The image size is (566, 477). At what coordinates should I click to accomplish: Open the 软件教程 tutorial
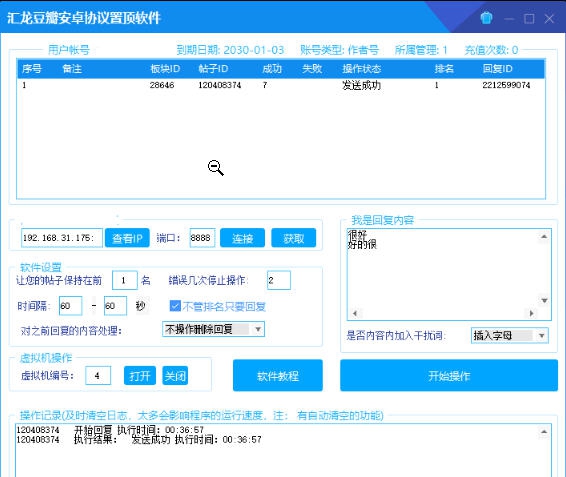coord(278,376)
